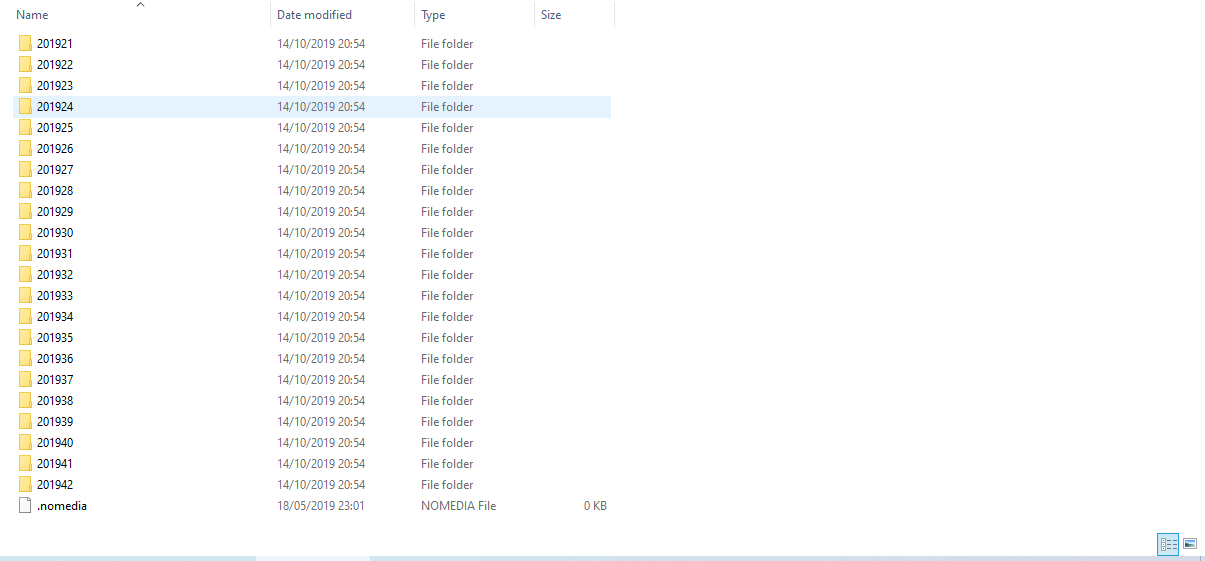Click the 201934 folder icon
The image size is (1205, 561).
pyautogui.click(x=25, y=317)
